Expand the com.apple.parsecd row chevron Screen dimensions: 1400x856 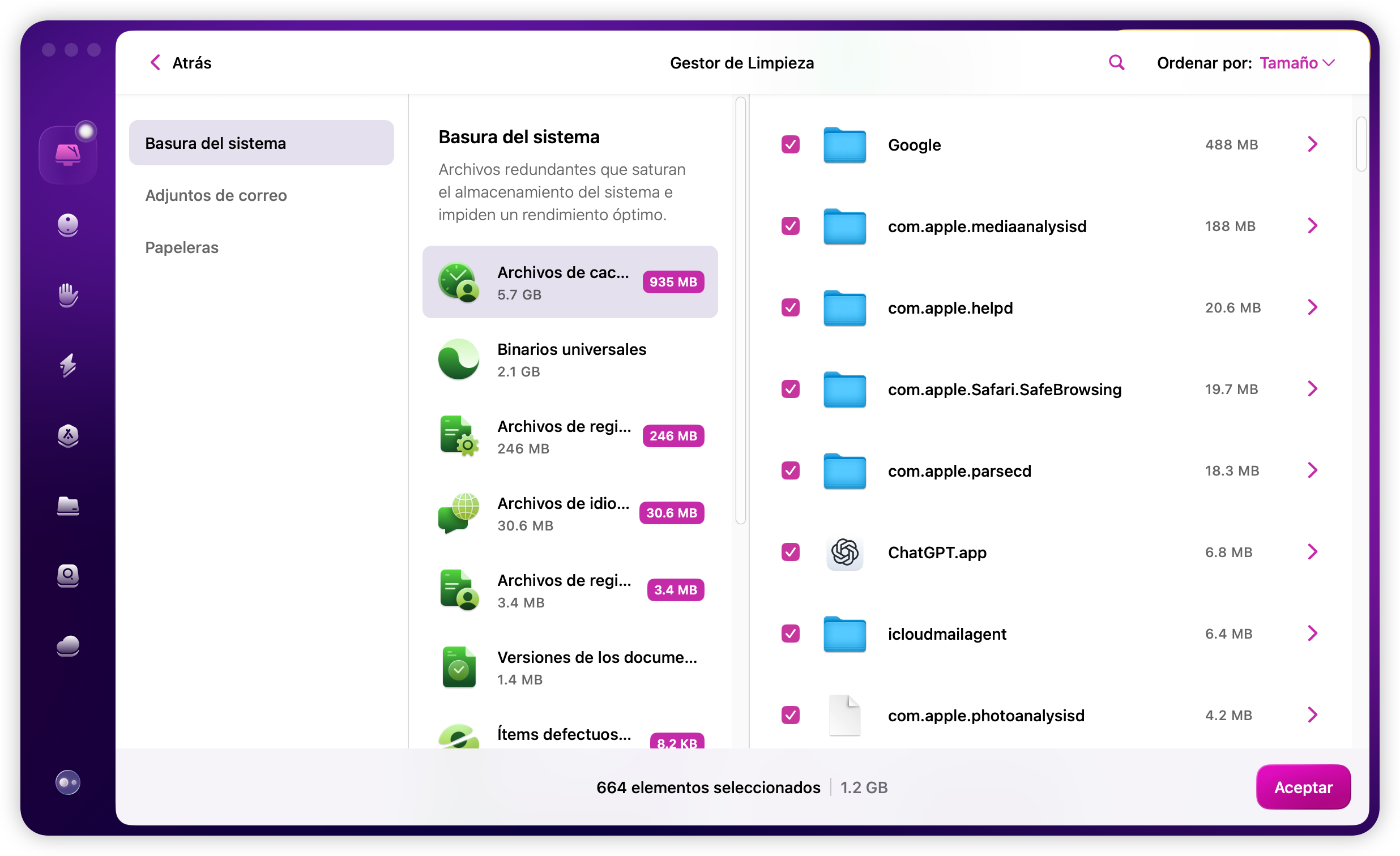click(1312, 470)
